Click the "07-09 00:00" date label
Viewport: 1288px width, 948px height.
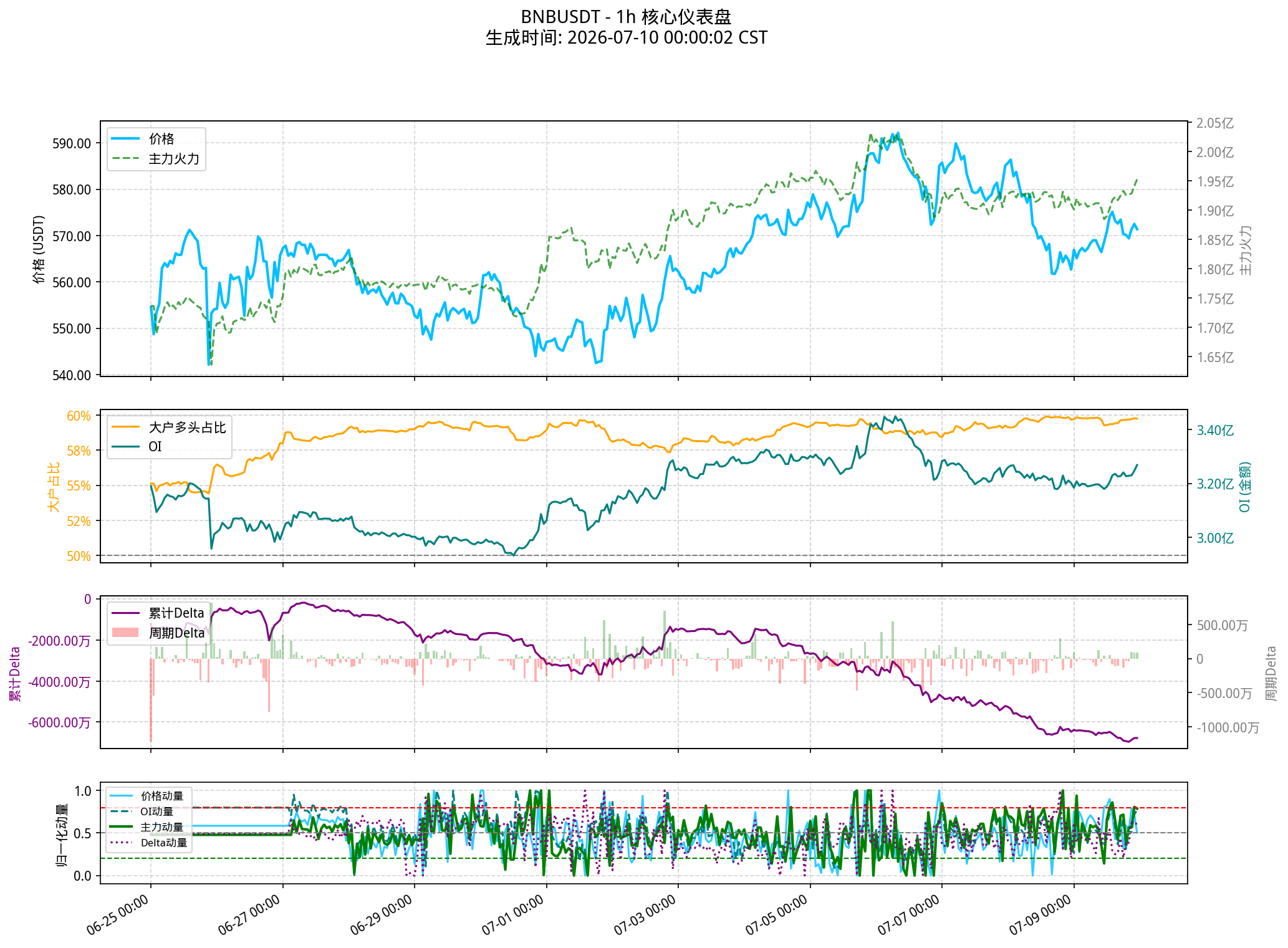1042,914
